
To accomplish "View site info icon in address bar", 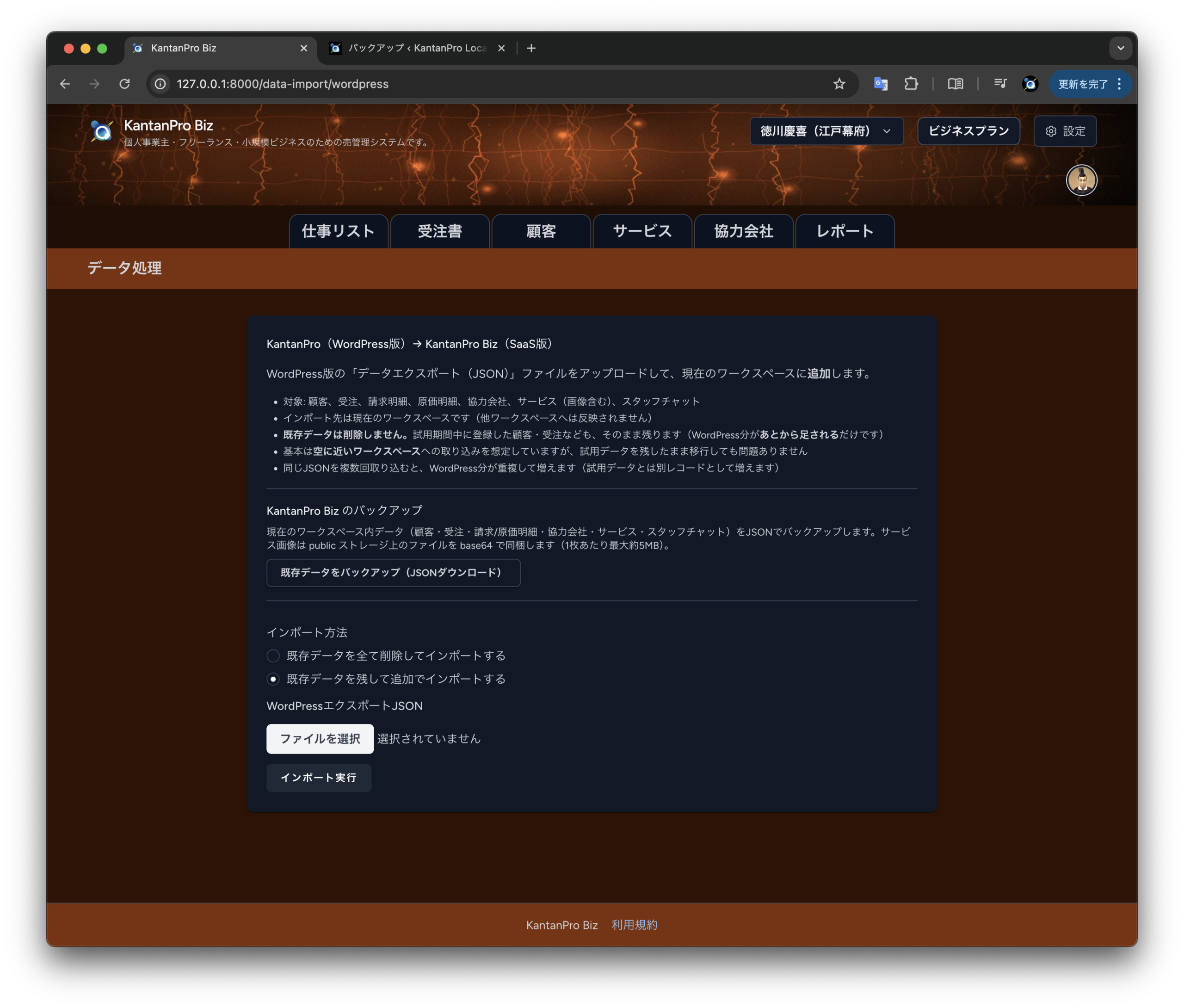I will 160,84.
